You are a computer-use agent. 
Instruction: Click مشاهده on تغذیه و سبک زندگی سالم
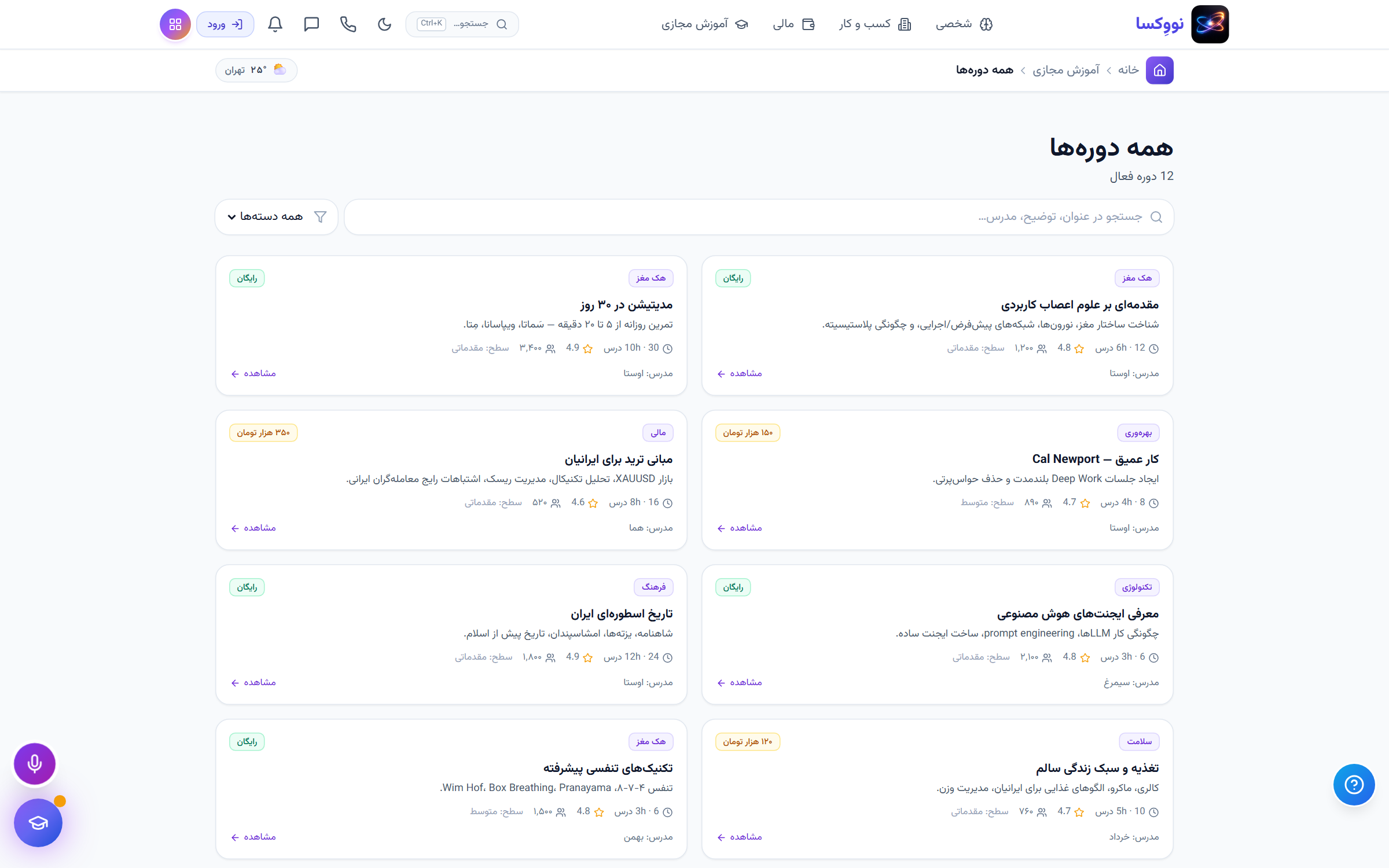[740, 837]
